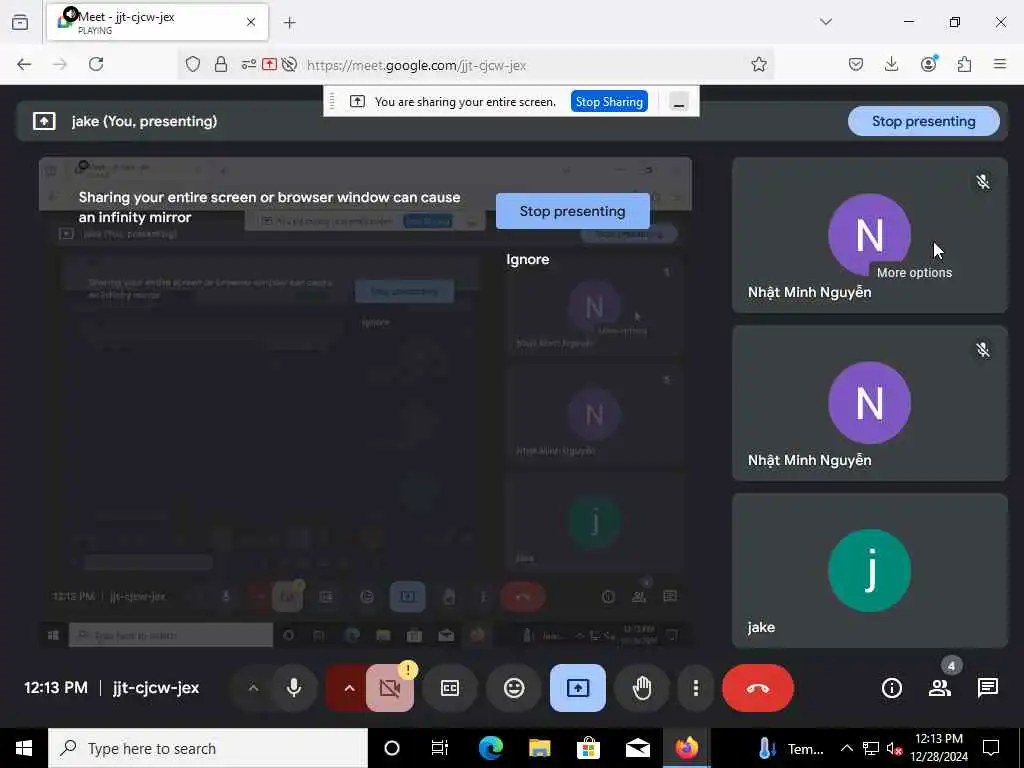
Task: Open Cortana circle icon on taskbar
Action: [392, 748]
